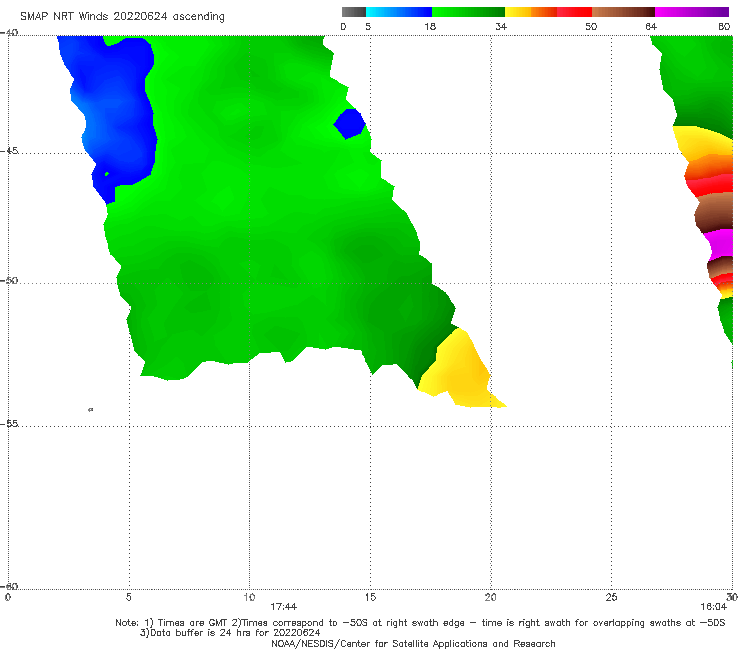Image resolution: width=740 pixels, height=650 pixels.
Task: Pick the cyan-to-blue segment of the color bar
Action: [x=399, y=12]
